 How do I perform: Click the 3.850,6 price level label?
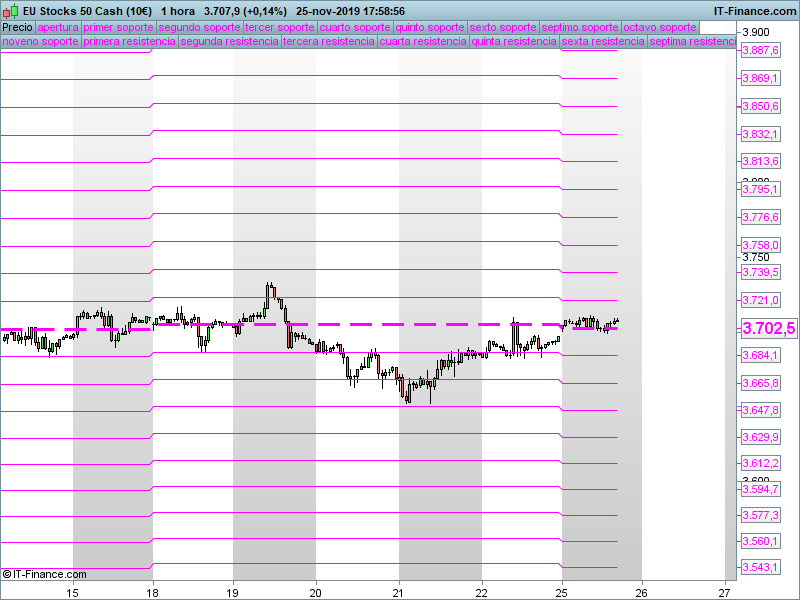[760, 106]
